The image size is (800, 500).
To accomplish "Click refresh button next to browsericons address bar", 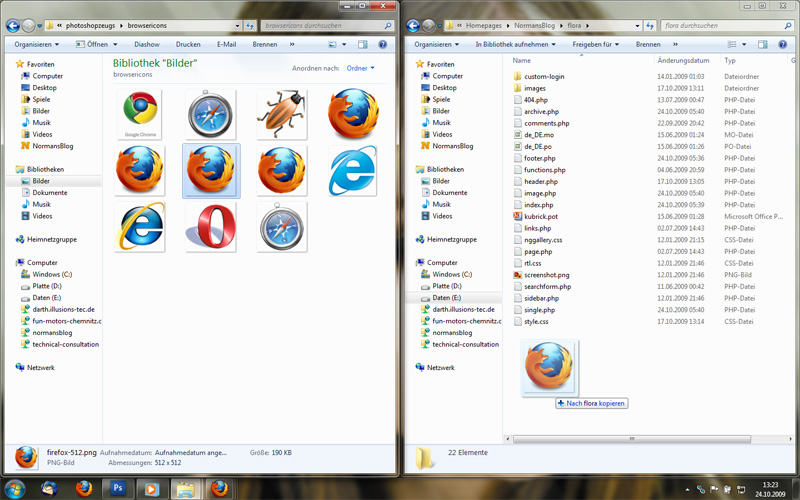I will tap(250, 25).
